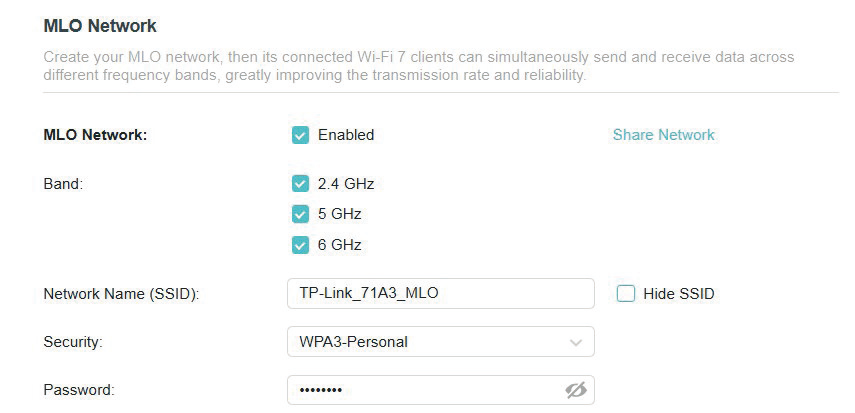Viewport: 855px width, 413px height.
Task: Click inside the Password input field
Action: (420, 390)
